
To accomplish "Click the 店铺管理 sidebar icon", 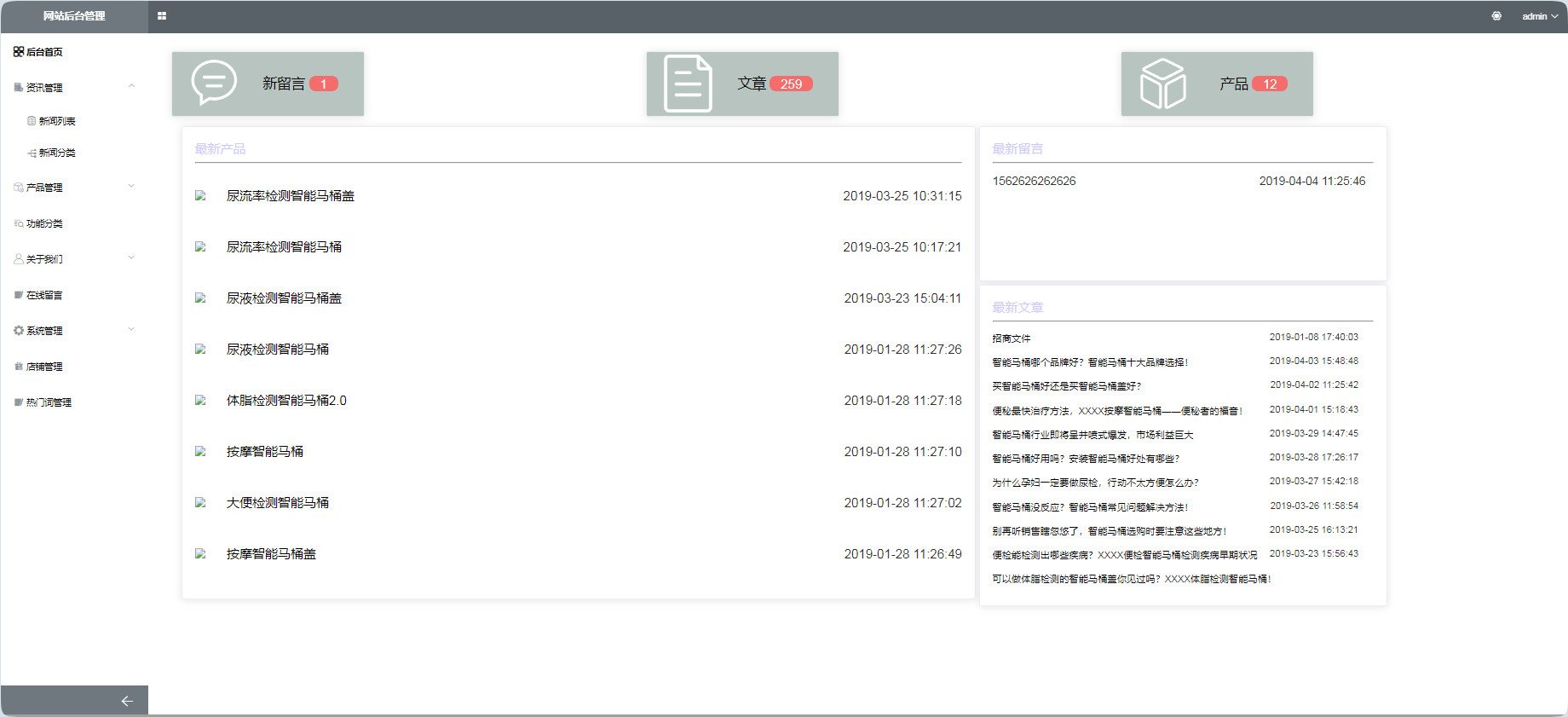I will click(19, 367).
